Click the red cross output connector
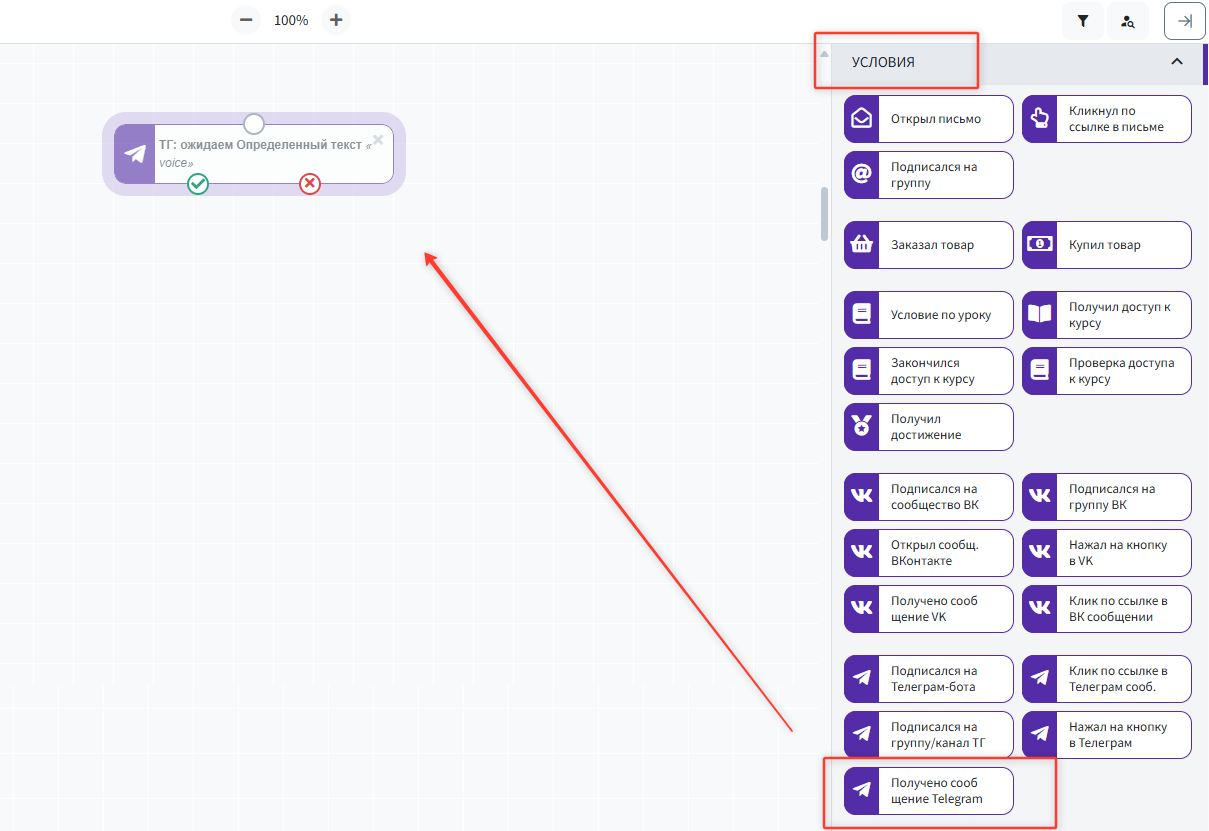 click(310, 184)
